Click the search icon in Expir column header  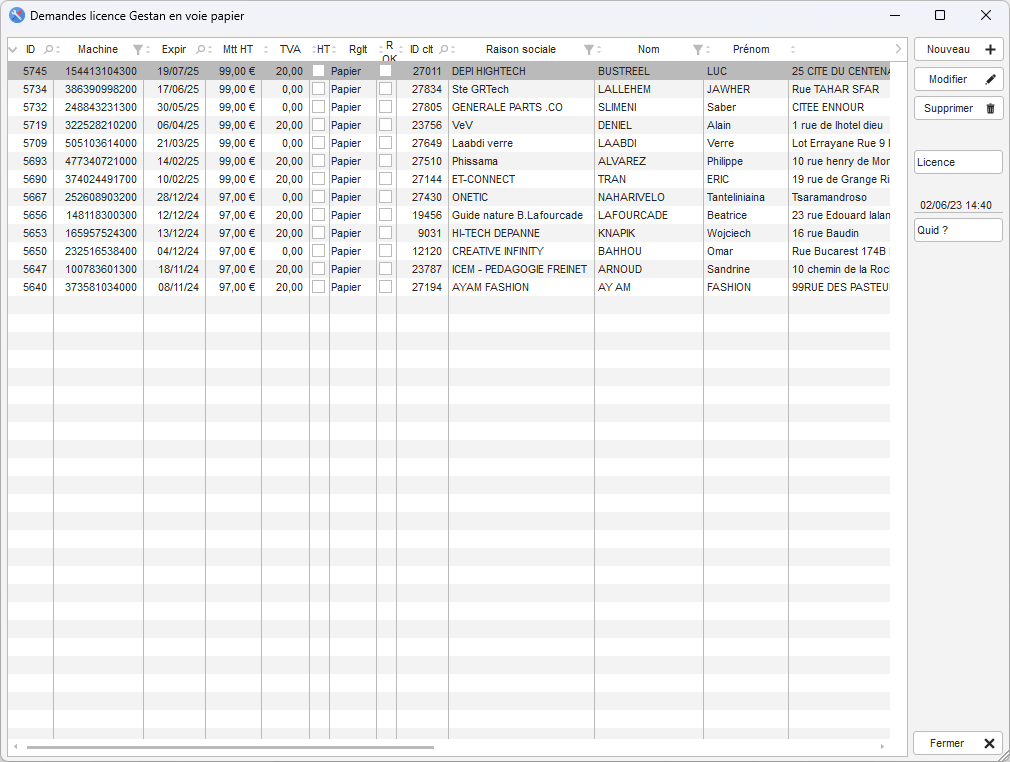coord(200,50)
